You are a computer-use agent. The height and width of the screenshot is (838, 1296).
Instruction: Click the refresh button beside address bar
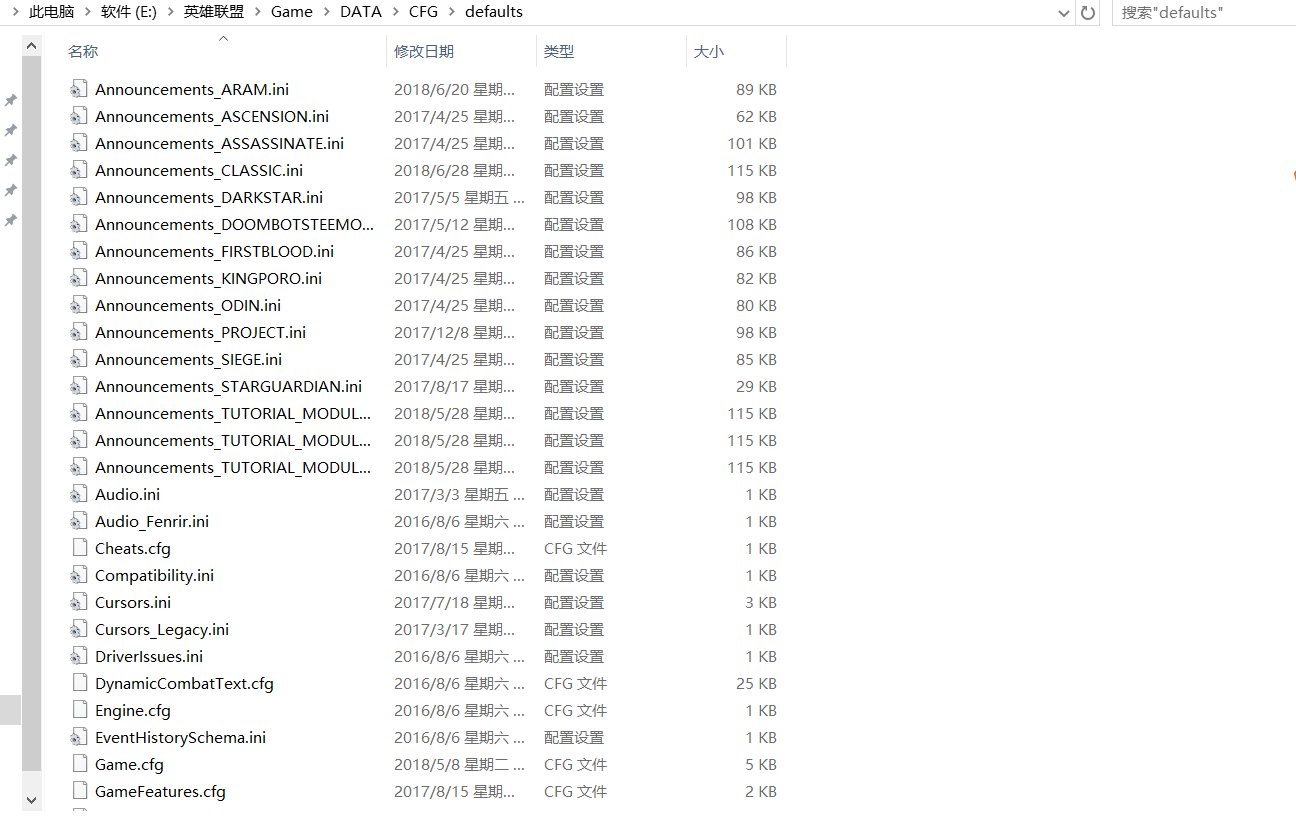pyautogui.click(x=1088, y=13)
